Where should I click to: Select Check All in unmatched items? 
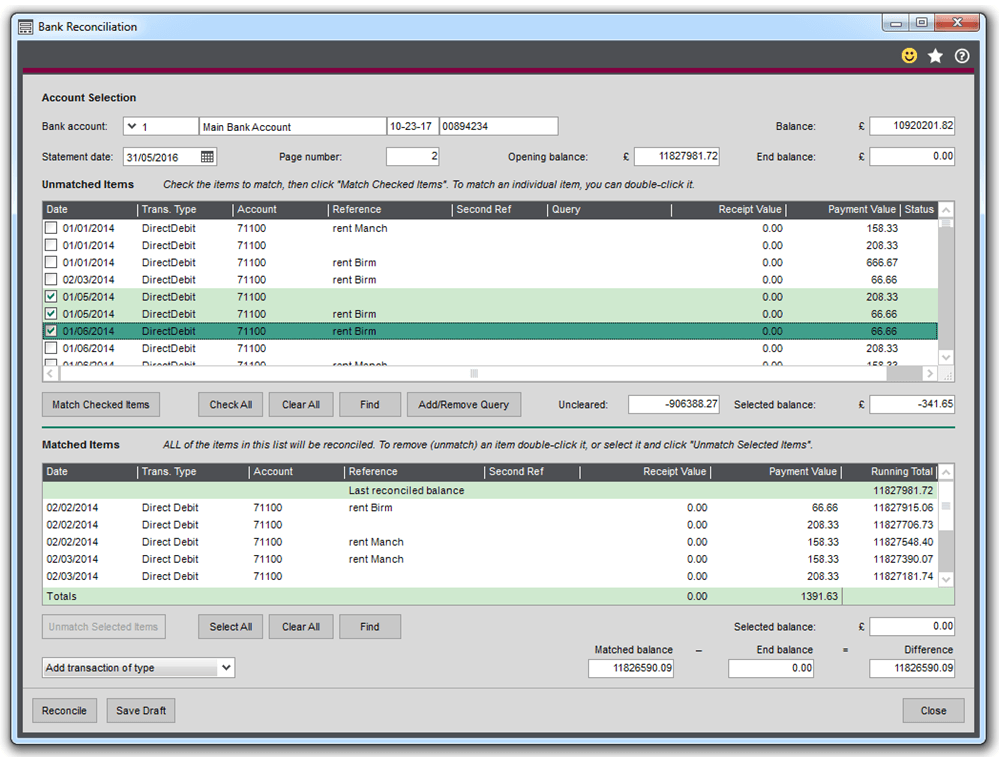click(230, 404)
